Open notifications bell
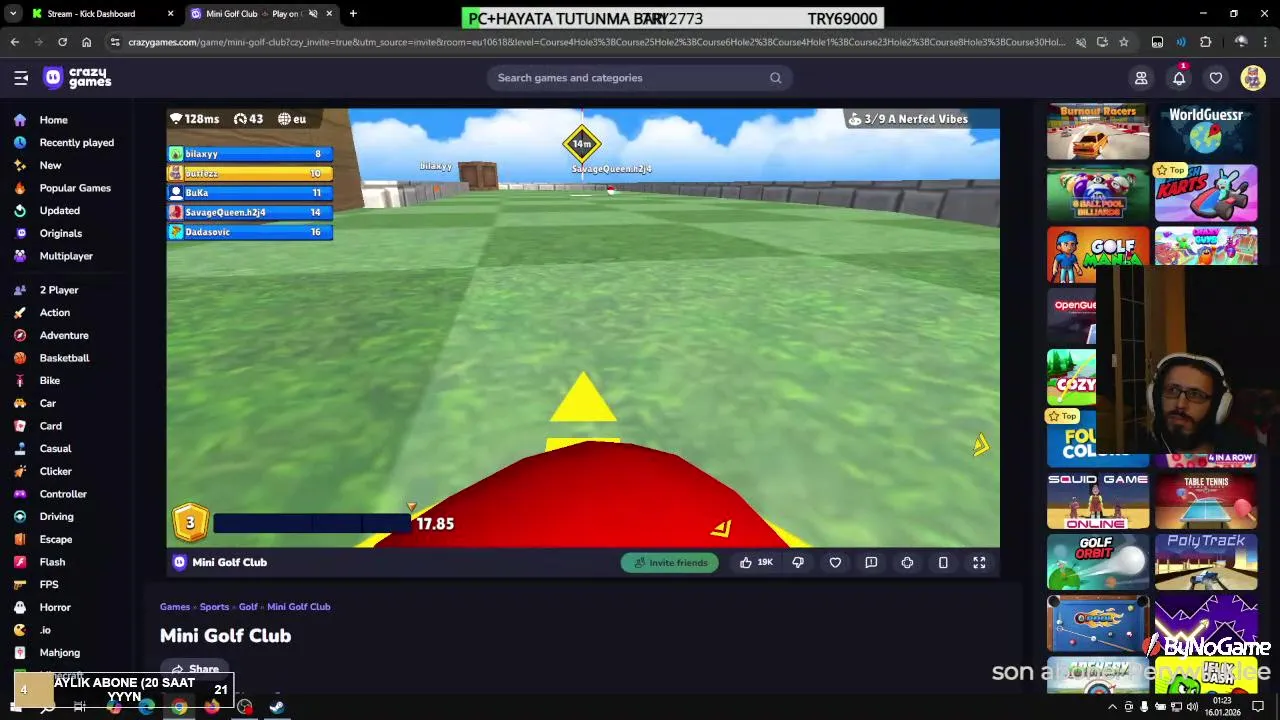 (x=1179, y=78)
